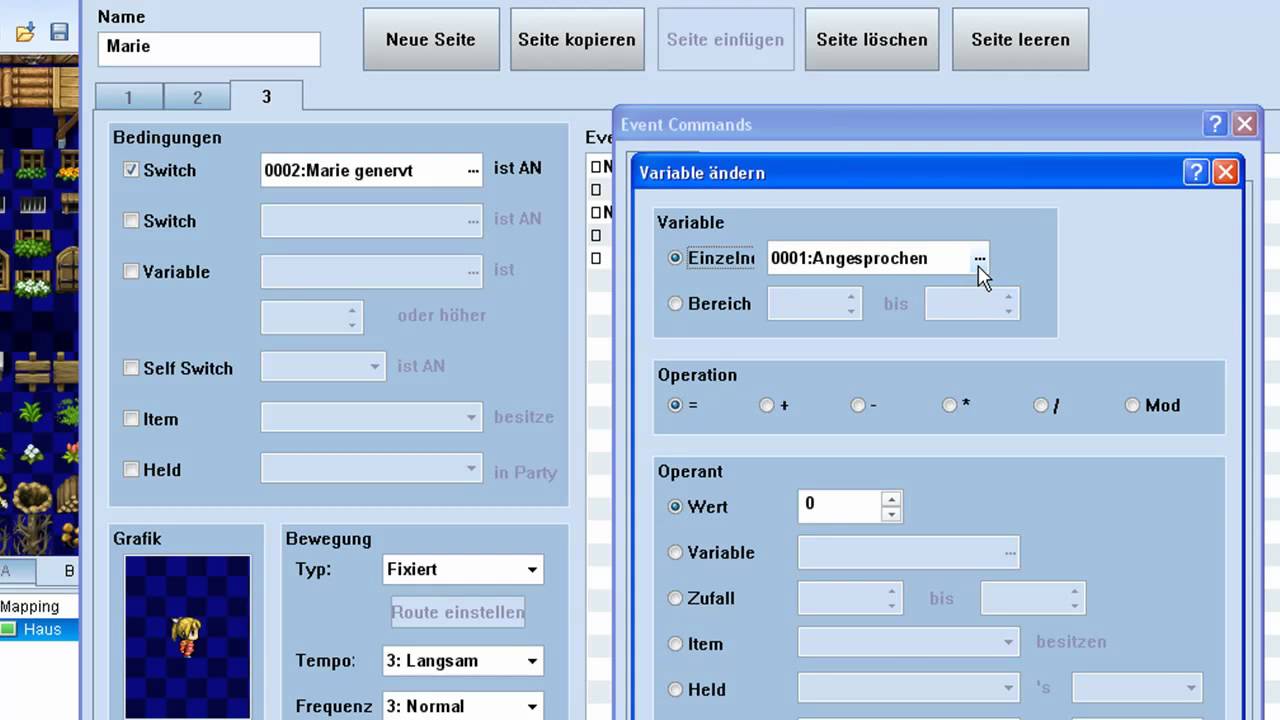1280x720 pixels.
Task: Click the event Name field containing Marie
Action: pos(209,48)
